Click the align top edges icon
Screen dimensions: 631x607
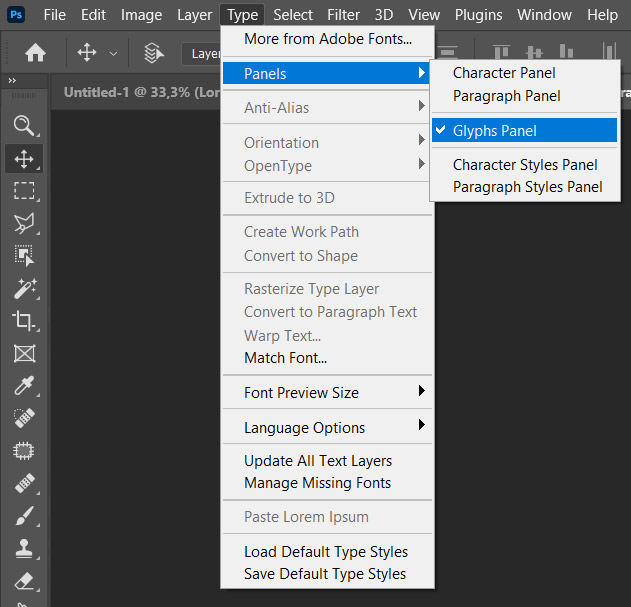point(501,52)
